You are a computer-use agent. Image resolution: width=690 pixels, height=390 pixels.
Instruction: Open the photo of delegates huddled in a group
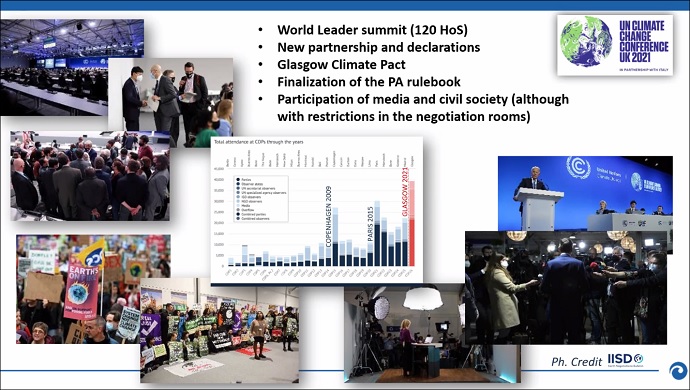click(90, 176)
